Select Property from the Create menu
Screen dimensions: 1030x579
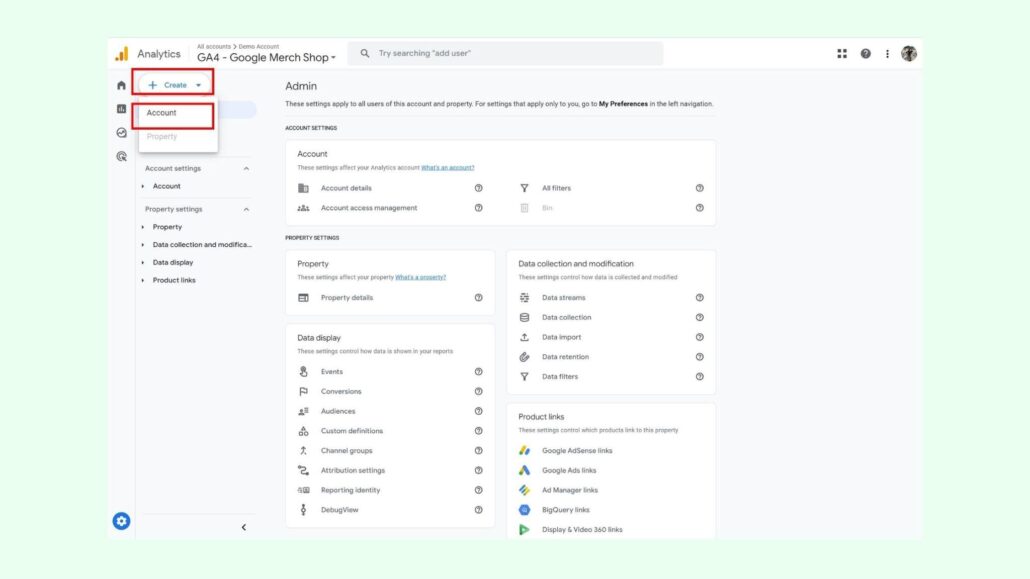click(162, 136)
